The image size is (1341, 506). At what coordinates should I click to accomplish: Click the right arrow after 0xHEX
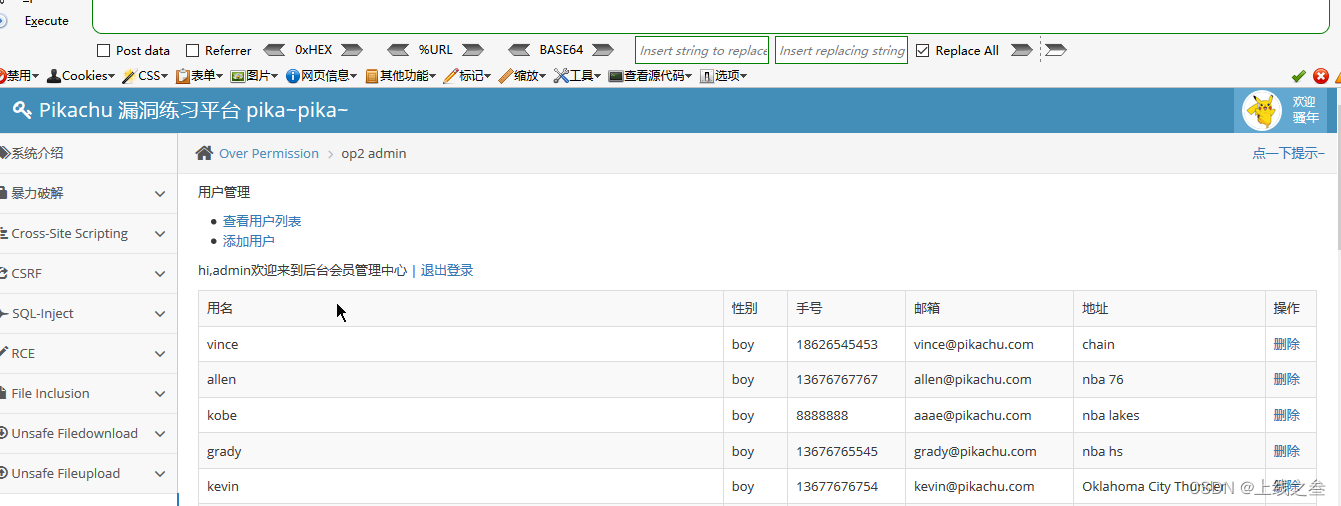click(351, 50)
